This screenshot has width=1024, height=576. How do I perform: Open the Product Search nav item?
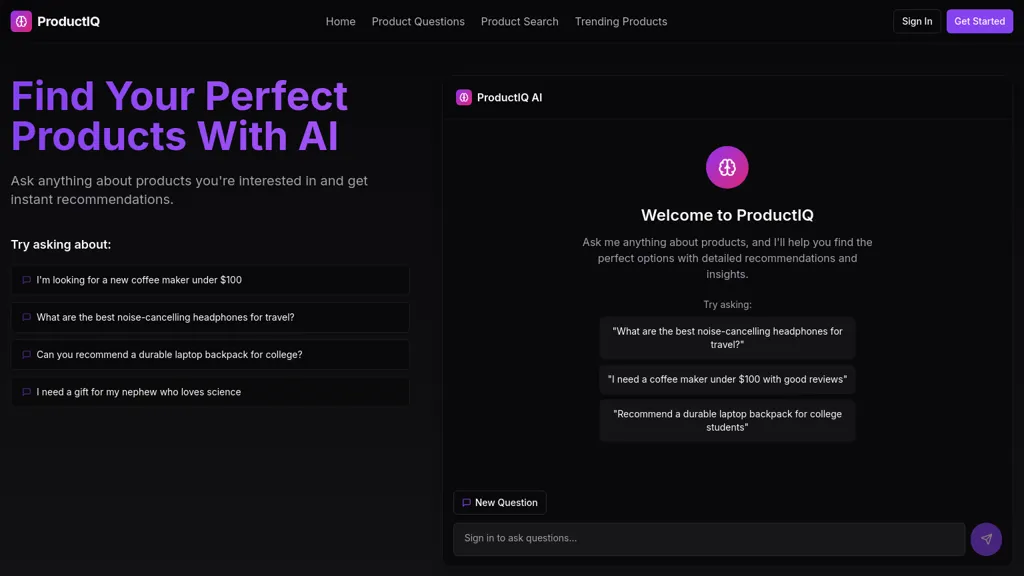519,22
